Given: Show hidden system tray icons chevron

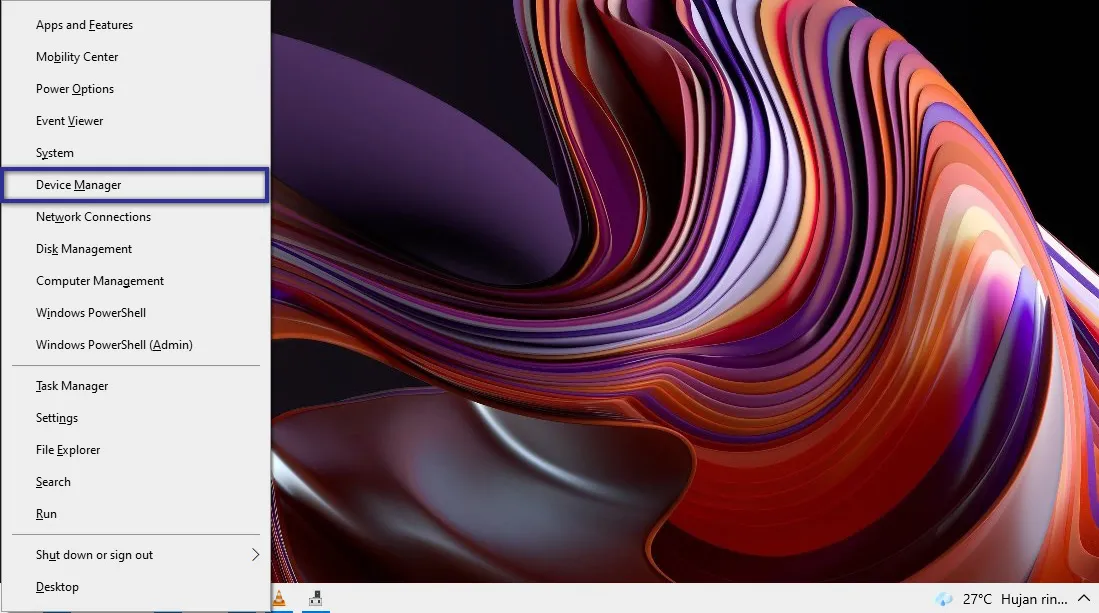Looking at the screenshot, I should 1082,599.
